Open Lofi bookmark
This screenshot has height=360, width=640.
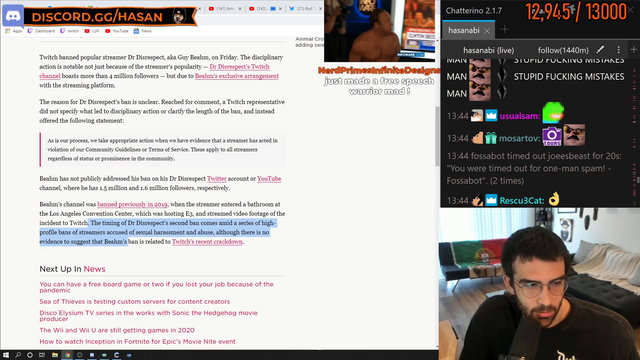(x=92, y=31)
